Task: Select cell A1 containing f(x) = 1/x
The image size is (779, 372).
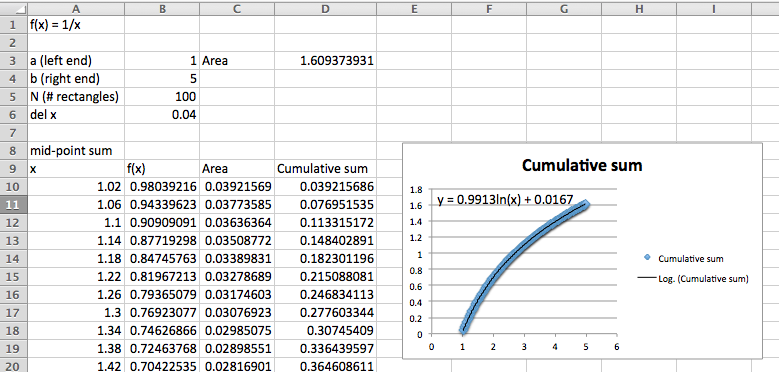Action: point(76,25)
